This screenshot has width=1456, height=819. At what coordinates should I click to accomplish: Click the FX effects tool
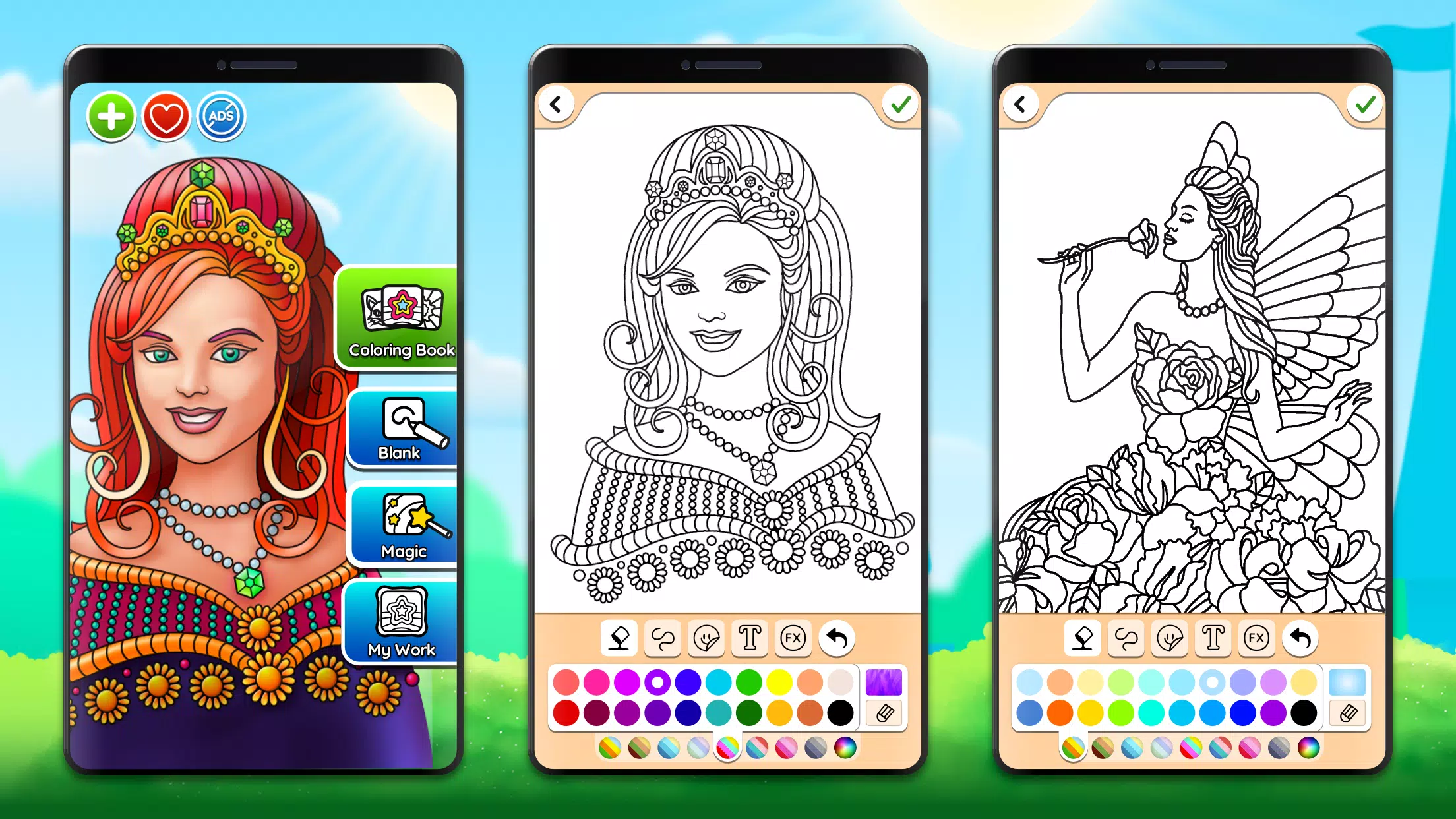[795, 638]
